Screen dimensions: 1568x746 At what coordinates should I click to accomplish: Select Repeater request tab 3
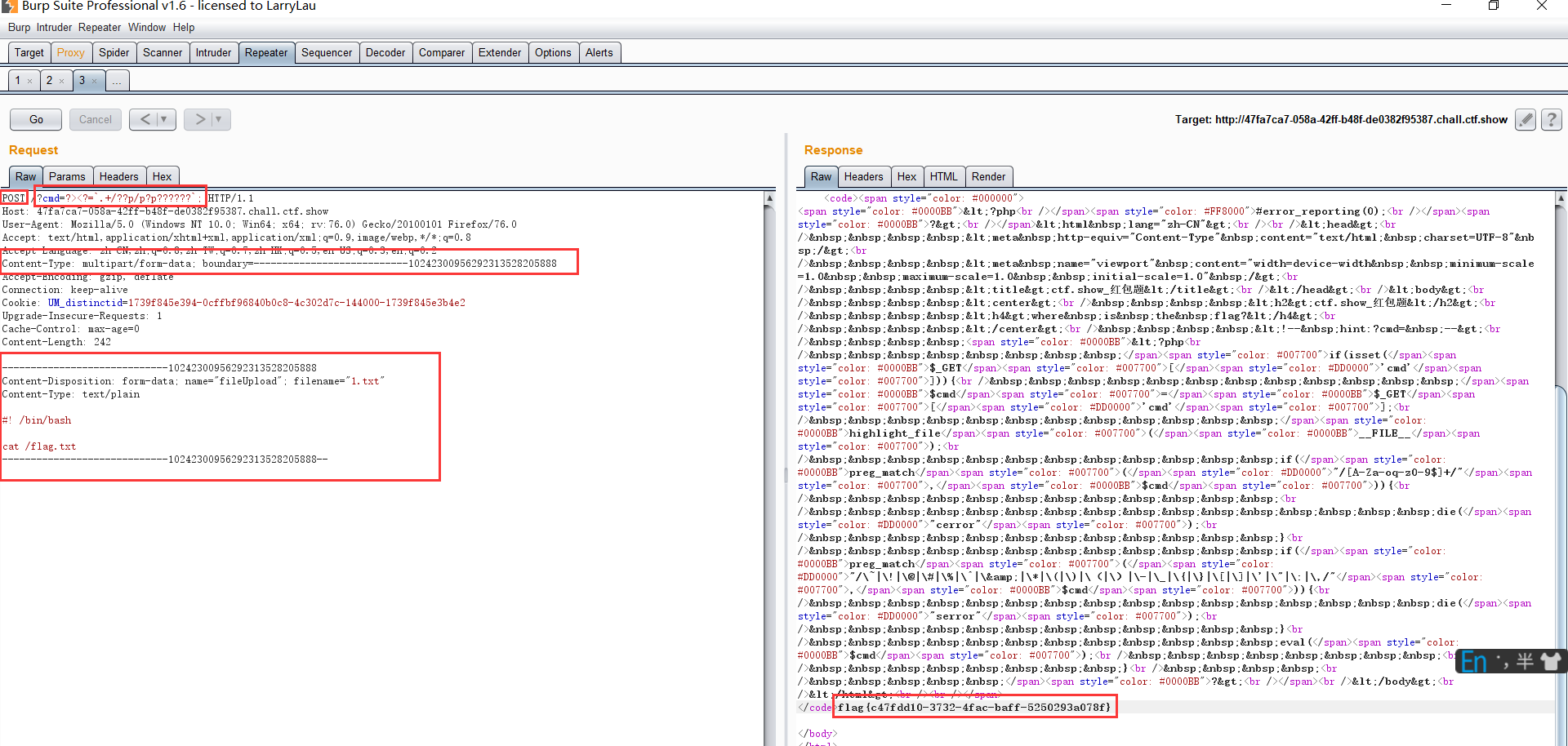tap(82, 80)
